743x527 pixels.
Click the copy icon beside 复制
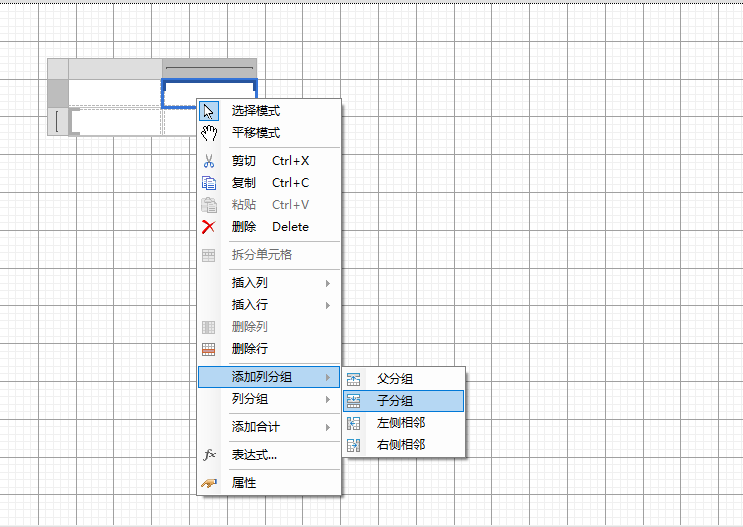pos(209,183)
